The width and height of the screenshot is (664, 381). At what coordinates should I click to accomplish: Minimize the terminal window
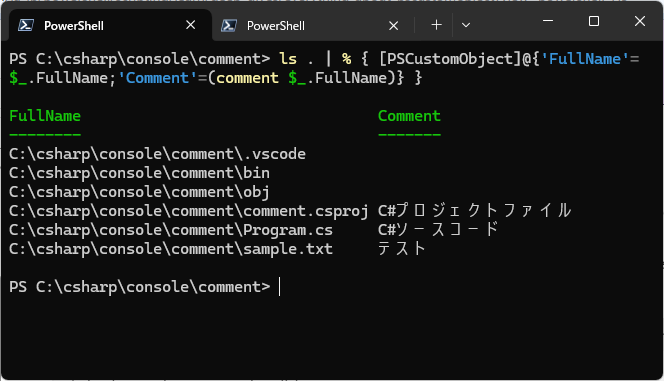[548, 21]
